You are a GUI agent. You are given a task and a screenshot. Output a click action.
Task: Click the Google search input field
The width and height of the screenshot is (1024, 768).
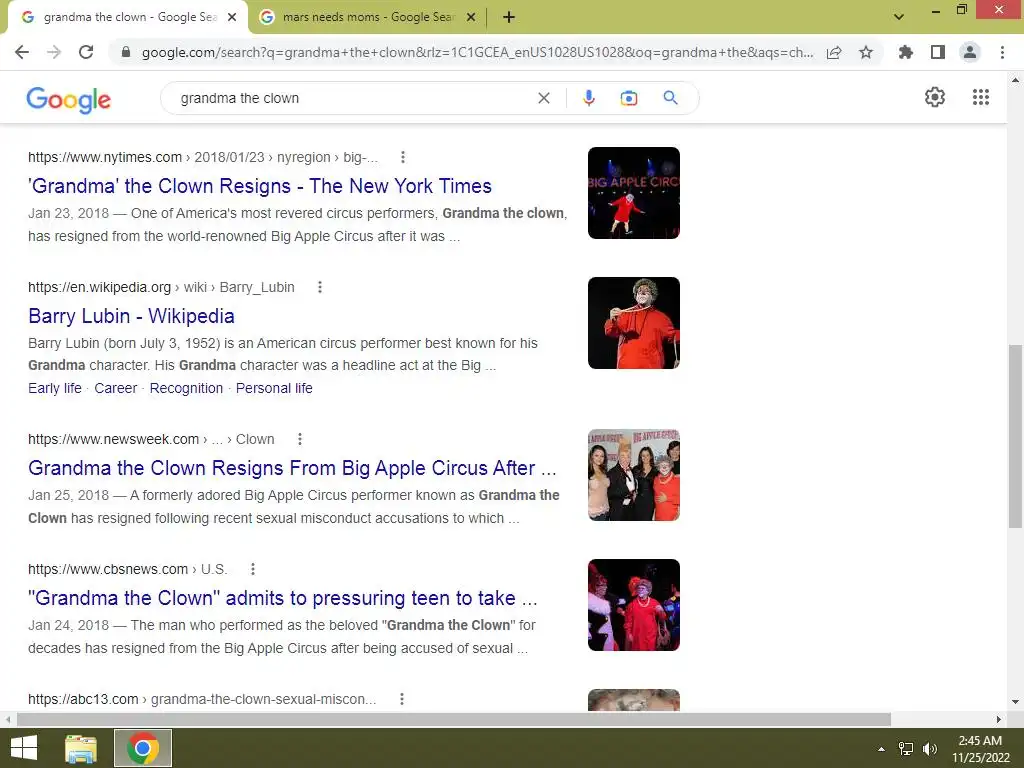(353, 98)
